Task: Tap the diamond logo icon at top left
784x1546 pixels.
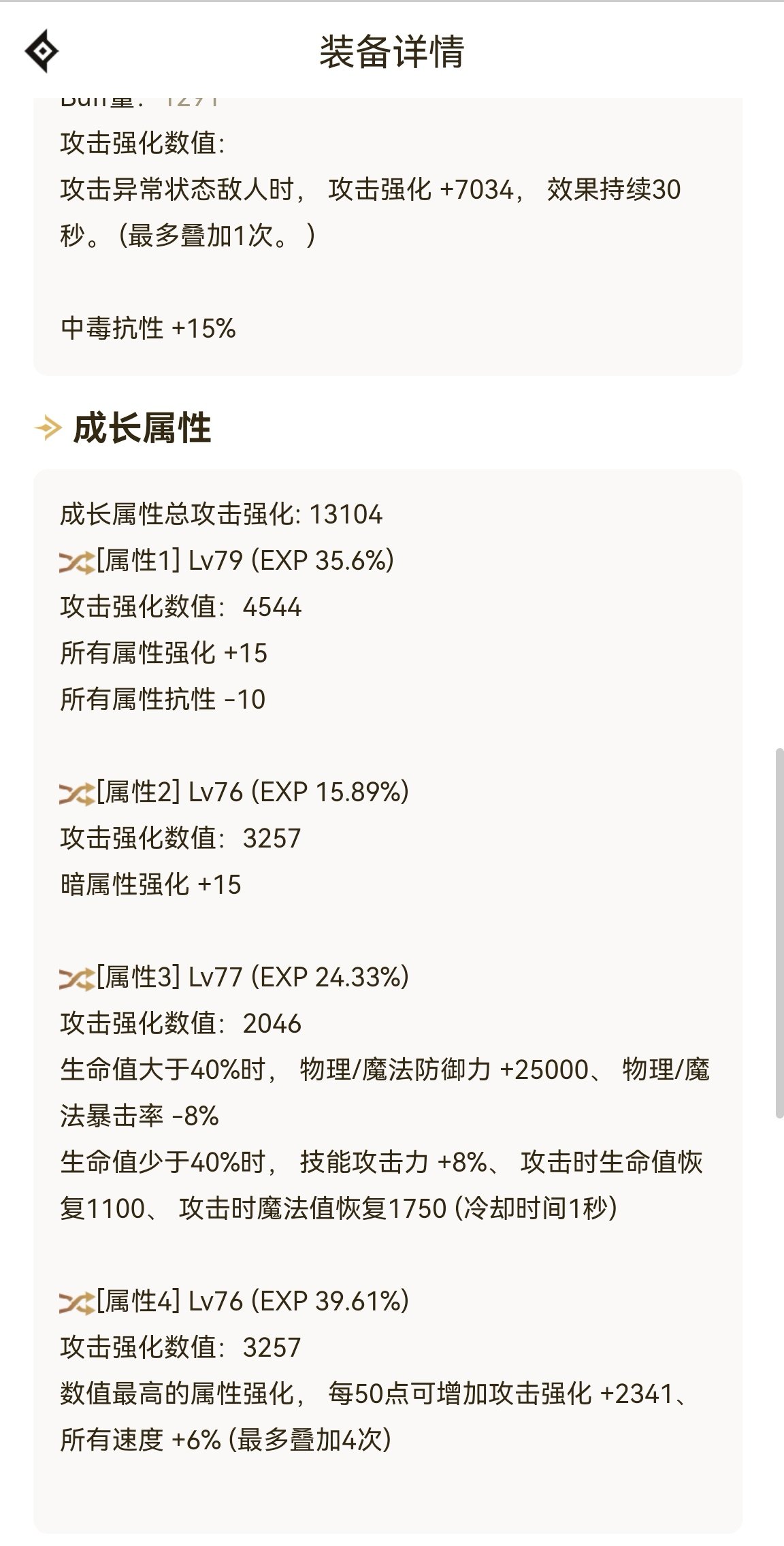Action: [42, 51]
